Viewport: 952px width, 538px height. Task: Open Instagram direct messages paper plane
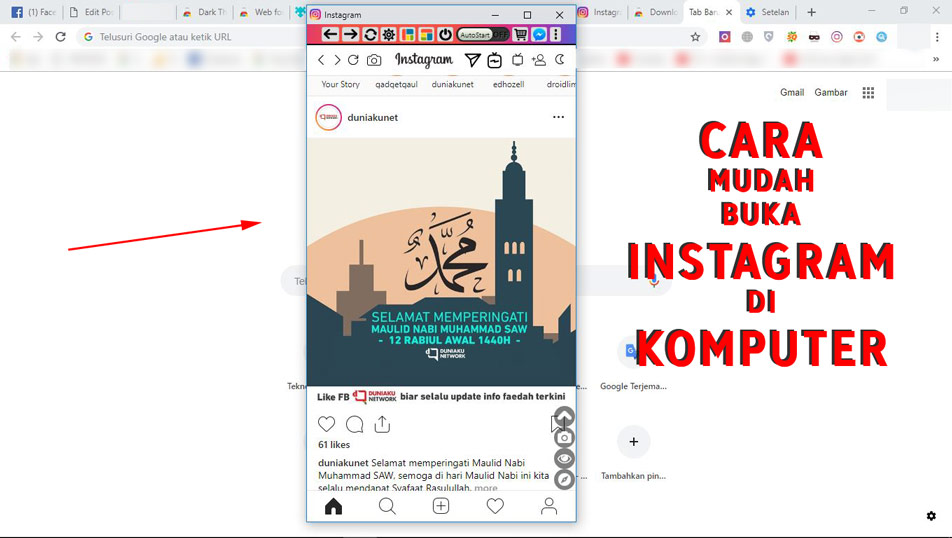tap(472, 60)
